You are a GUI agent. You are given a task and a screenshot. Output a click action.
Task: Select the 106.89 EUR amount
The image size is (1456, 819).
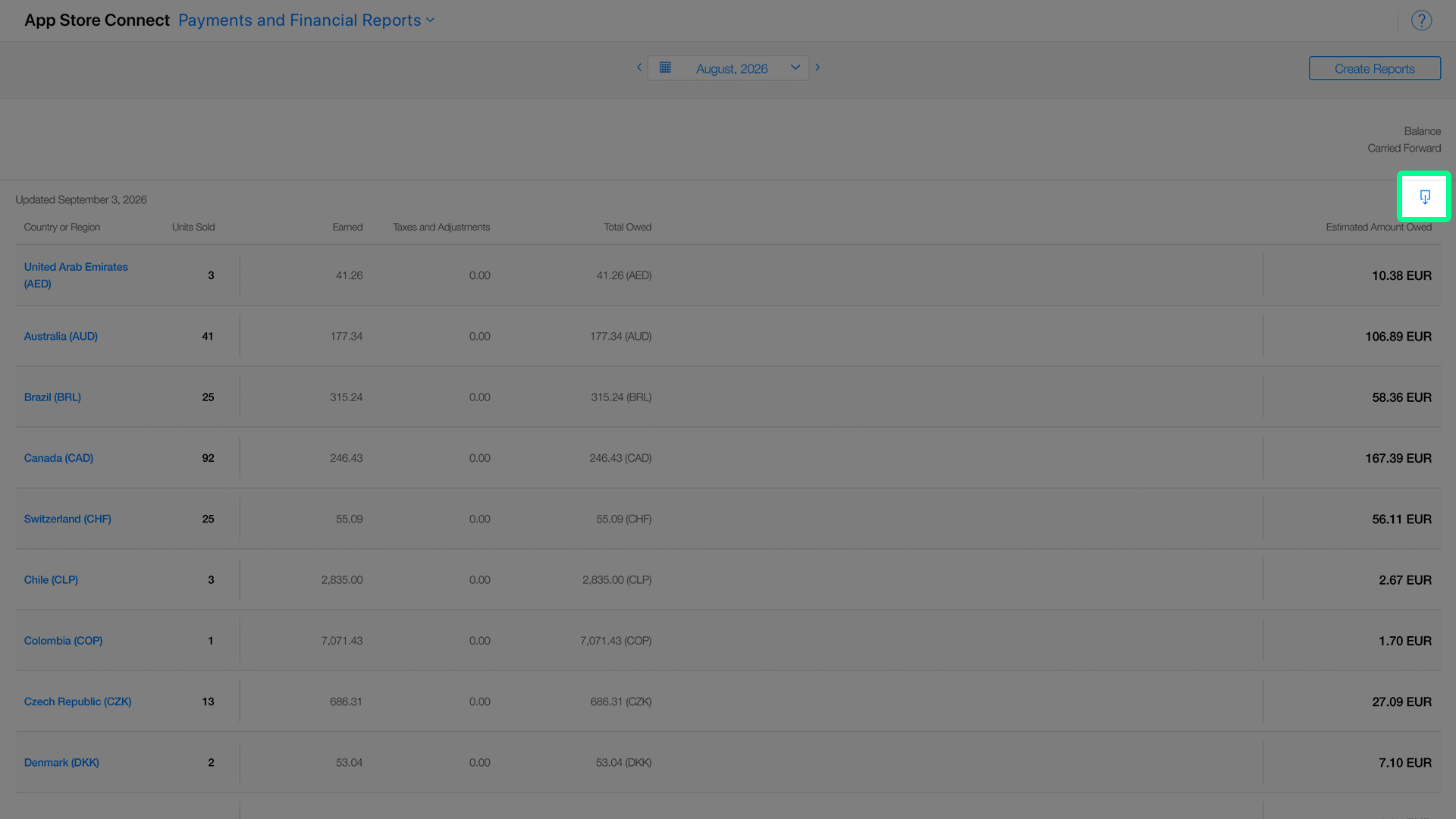[1398, 337]
